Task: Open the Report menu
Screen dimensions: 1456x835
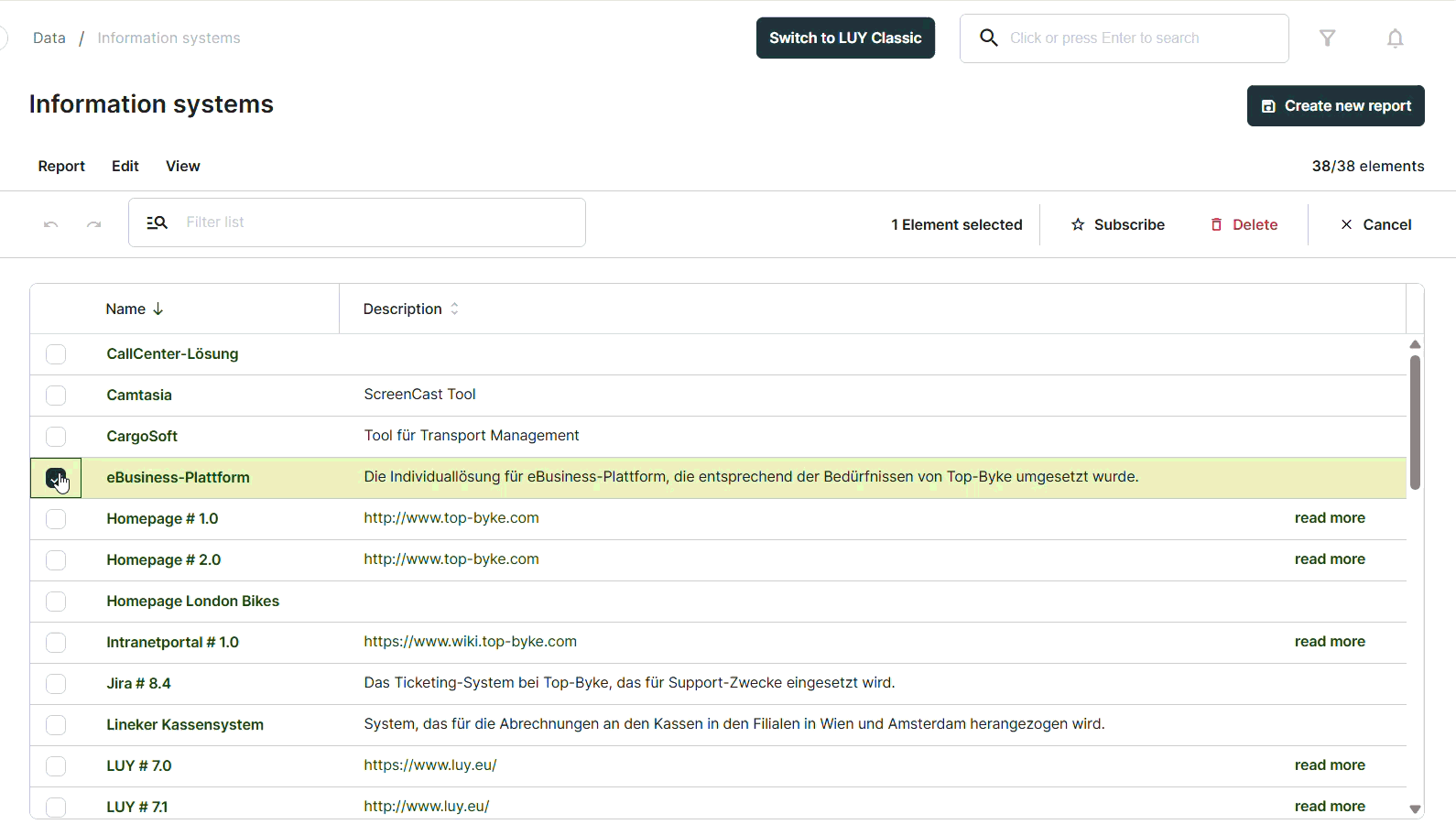Action: pos(61,166)
